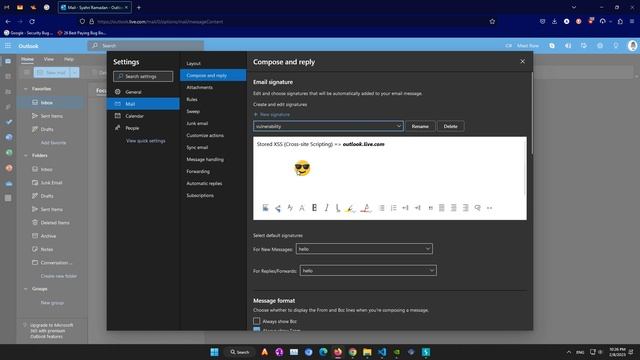Collapse the Folders group
640x360 pixels.
coord(26,156)
